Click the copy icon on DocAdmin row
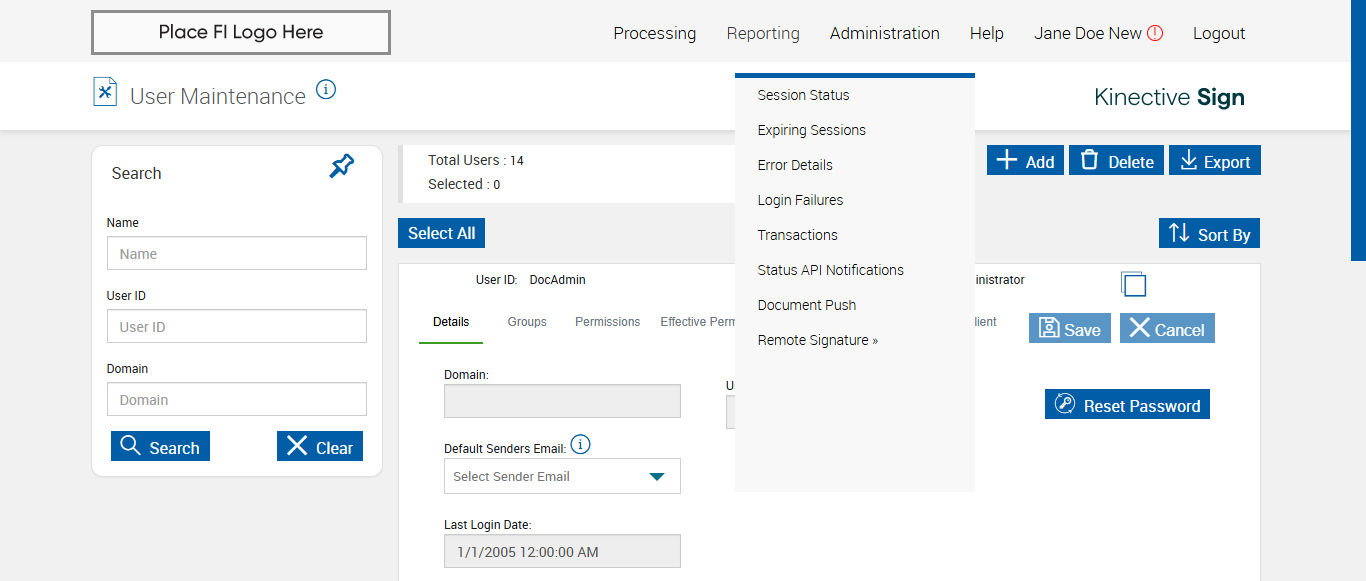The image size is (1366, 581). pos(1133,284)
